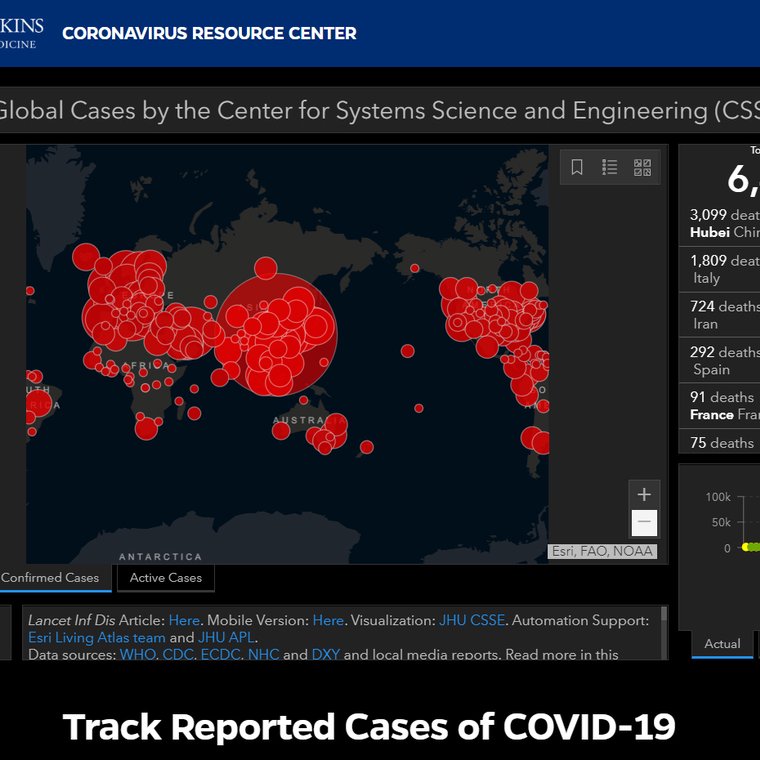
Task: Select the 1,809 deaths Italy entry
Action: (x=719, y=269)
